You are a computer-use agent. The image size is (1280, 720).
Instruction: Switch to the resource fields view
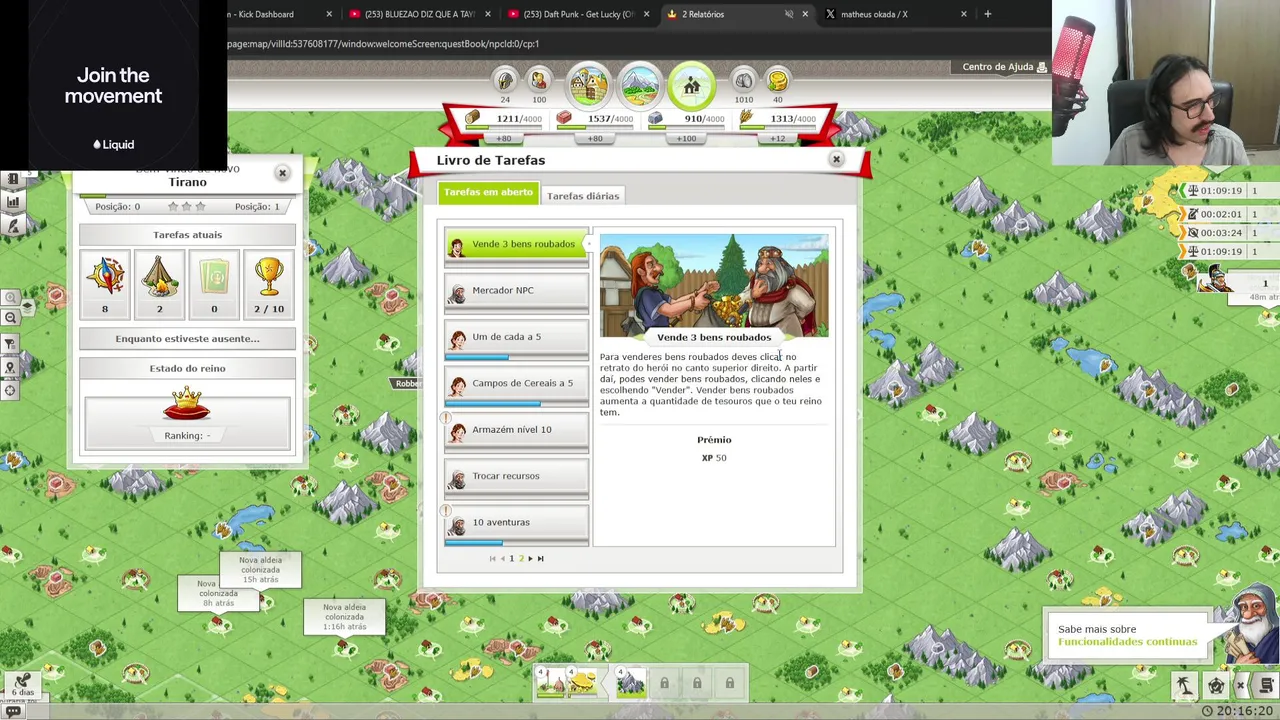[640, 86]
